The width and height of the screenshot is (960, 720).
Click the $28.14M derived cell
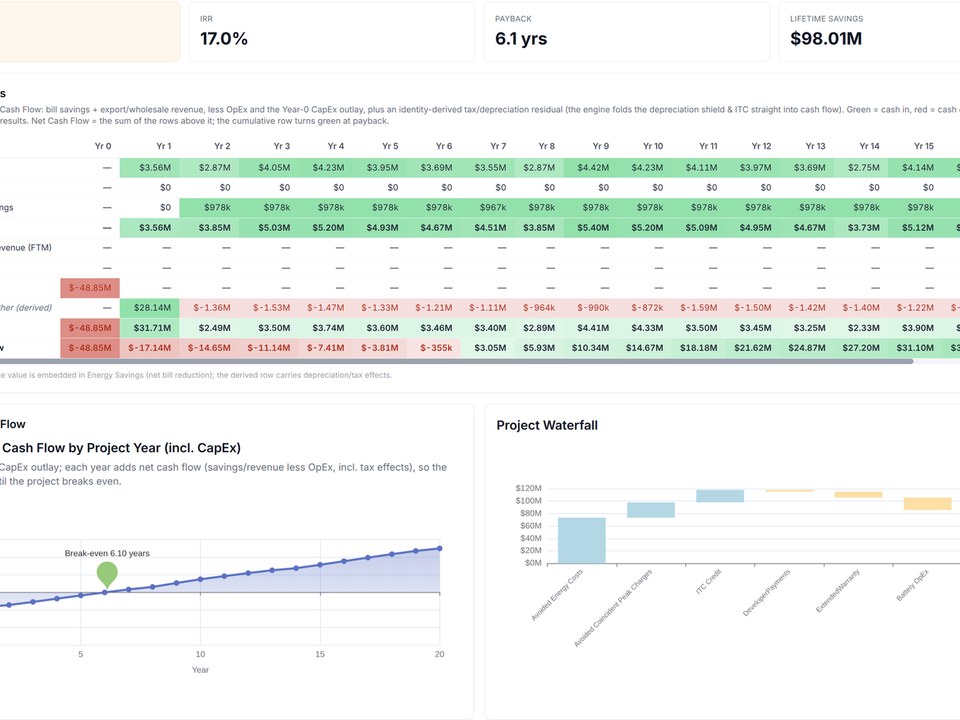[149, 308]
